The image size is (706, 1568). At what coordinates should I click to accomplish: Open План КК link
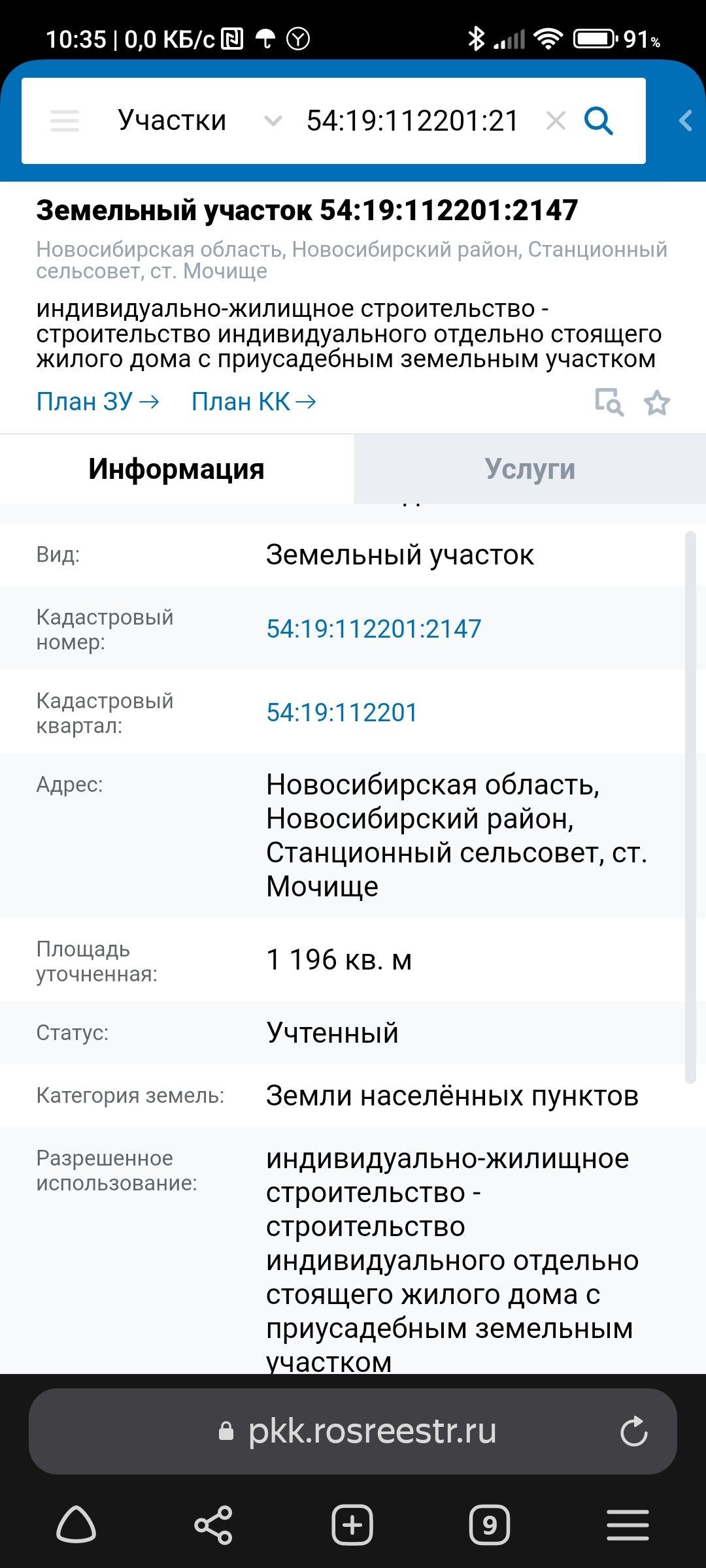pos(253,402)
